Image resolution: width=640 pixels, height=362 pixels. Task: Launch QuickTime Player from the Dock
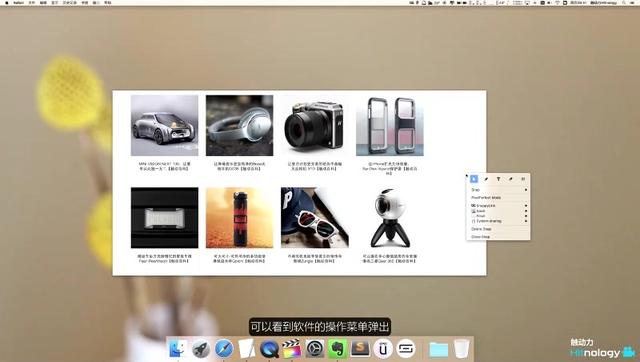click(x=269, y=349)
